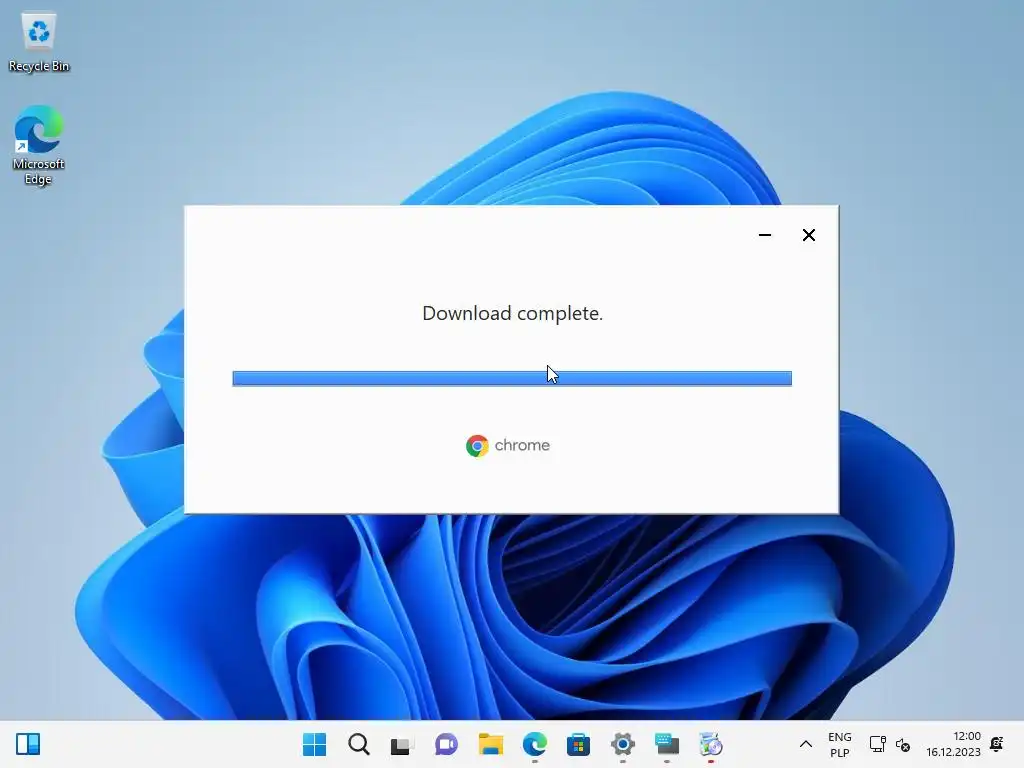Screen dimensions: 1024x768
Task: Open clock and calendar at 12:00
Action: coord(953,744)
